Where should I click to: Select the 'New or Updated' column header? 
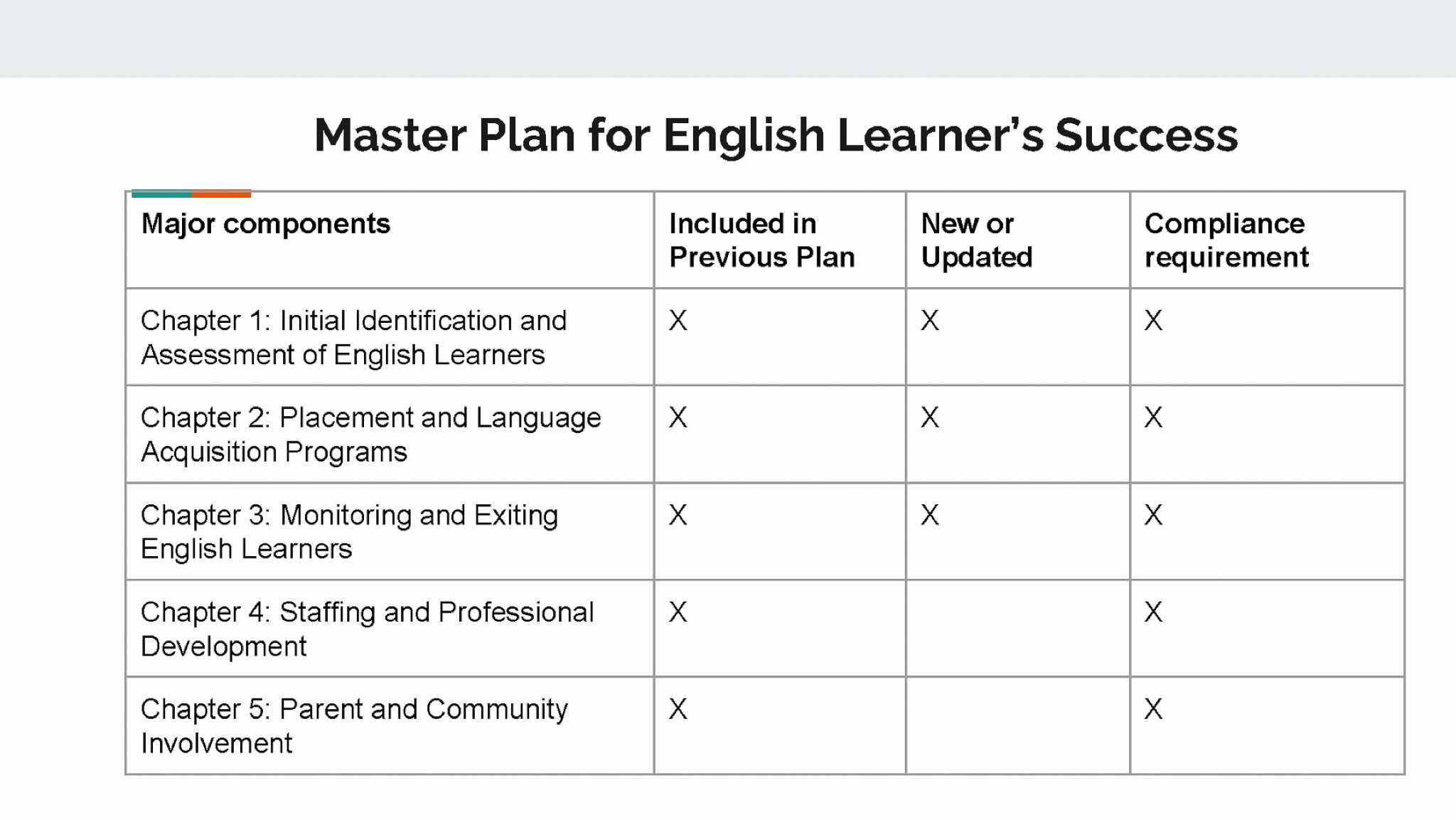976,240
